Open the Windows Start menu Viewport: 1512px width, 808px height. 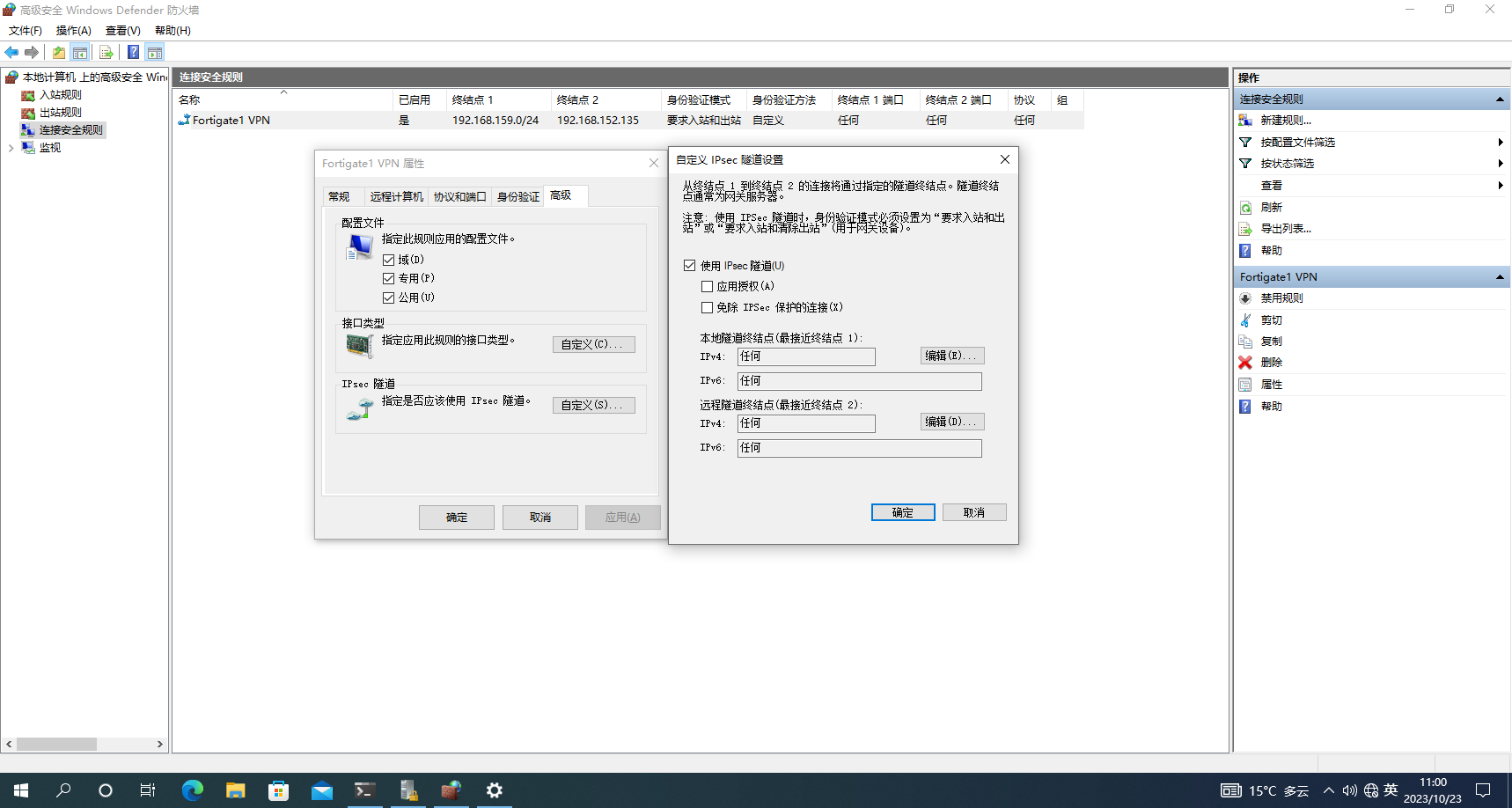21,790
